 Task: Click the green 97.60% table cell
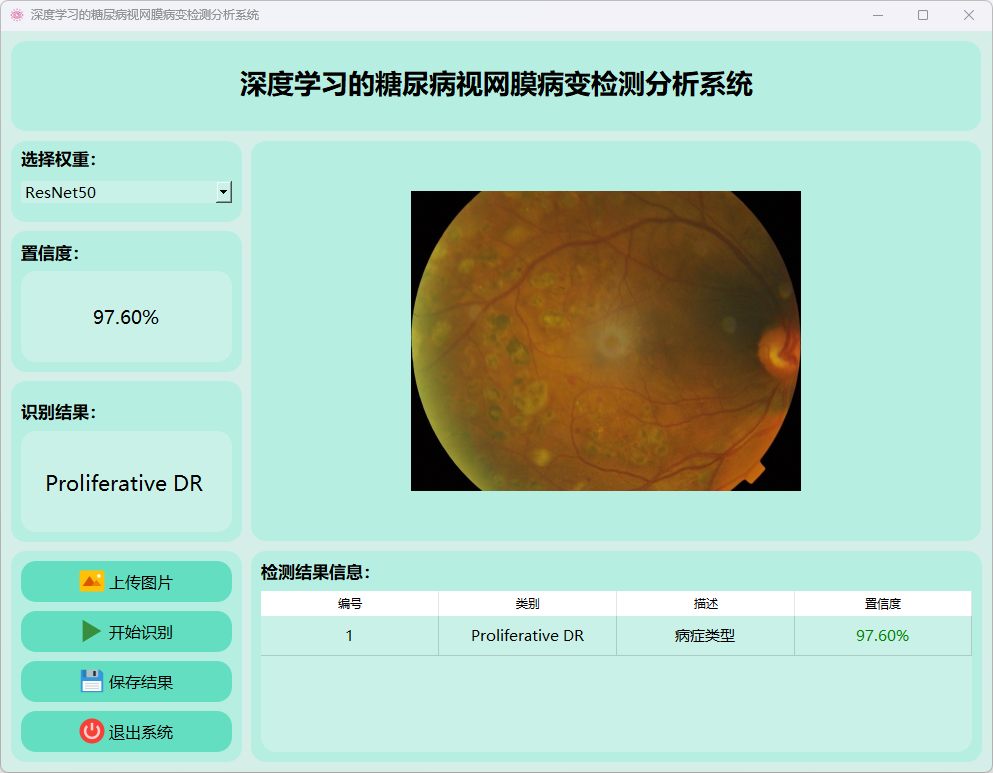[x=882, y=635]
